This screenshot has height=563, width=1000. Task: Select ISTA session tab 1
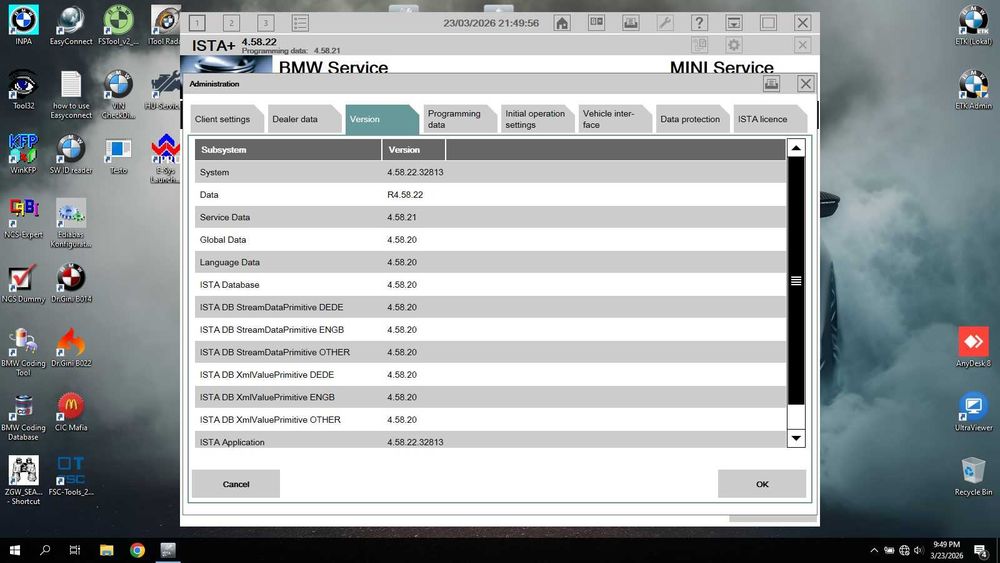coord(197,23)
